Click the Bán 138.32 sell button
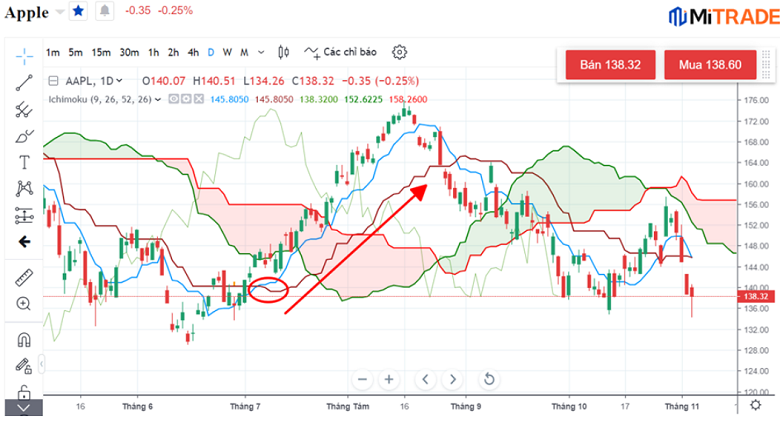 coord(610,65)
